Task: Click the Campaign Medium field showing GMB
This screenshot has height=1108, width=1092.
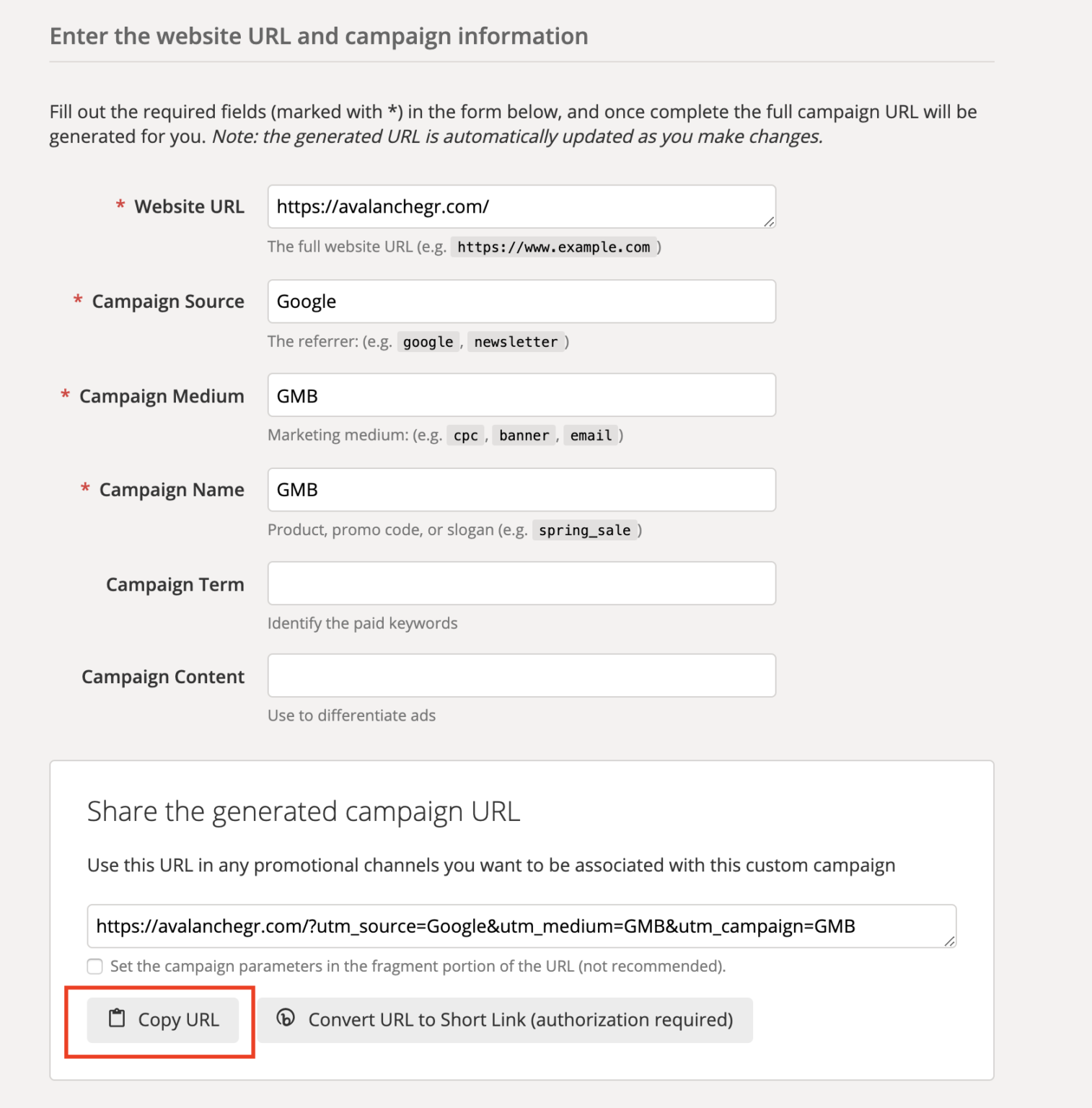Action: pyautogui.click(x=521, y=395)
